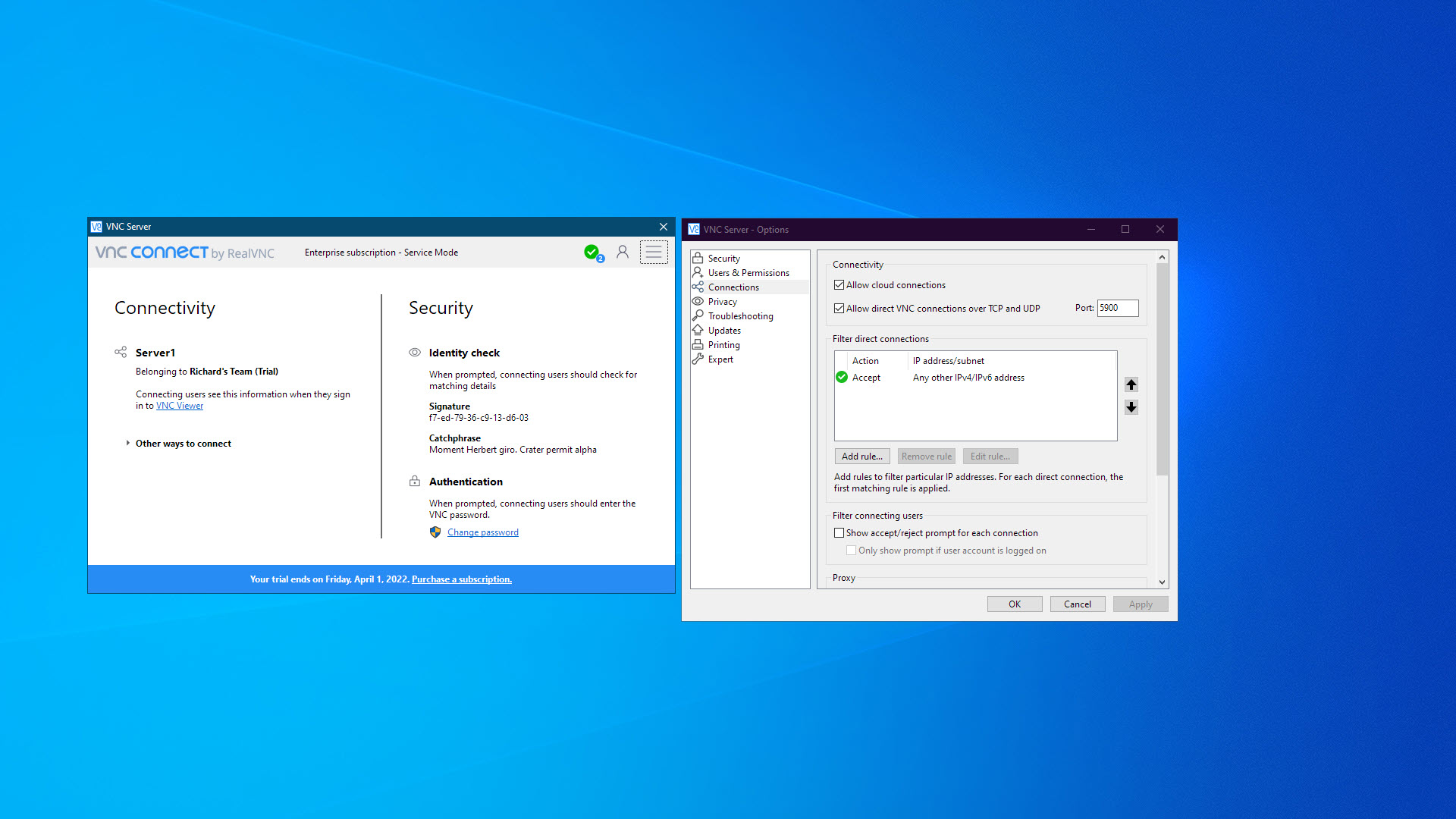Viewport: 1456px width, 819px height.
Task: Click the catchphrase Moment Herbert giro text
Action: pyautogui.click(x=513, y=450)
